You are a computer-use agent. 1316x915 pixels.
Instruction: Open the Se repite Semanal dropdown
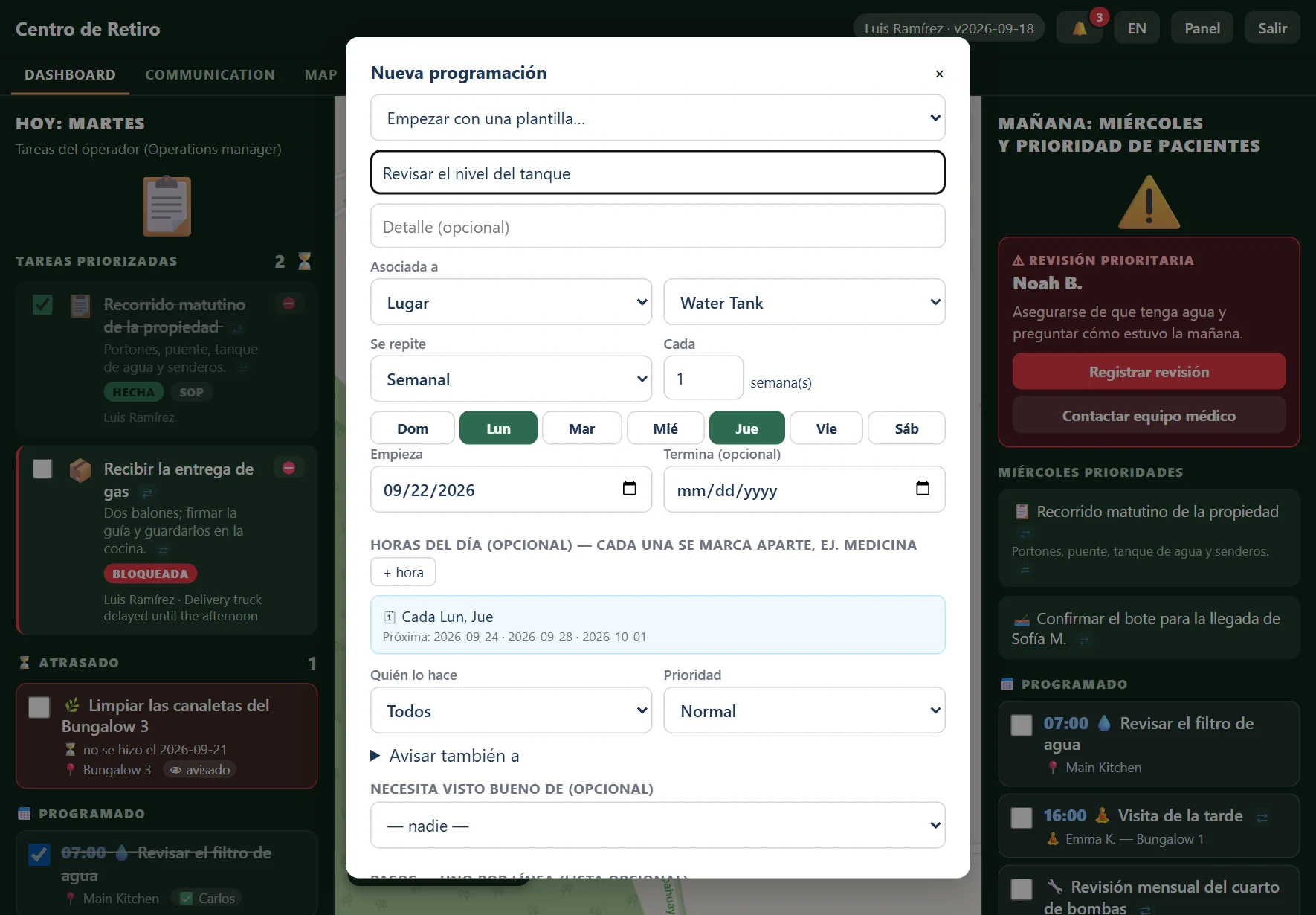[511, 379]
